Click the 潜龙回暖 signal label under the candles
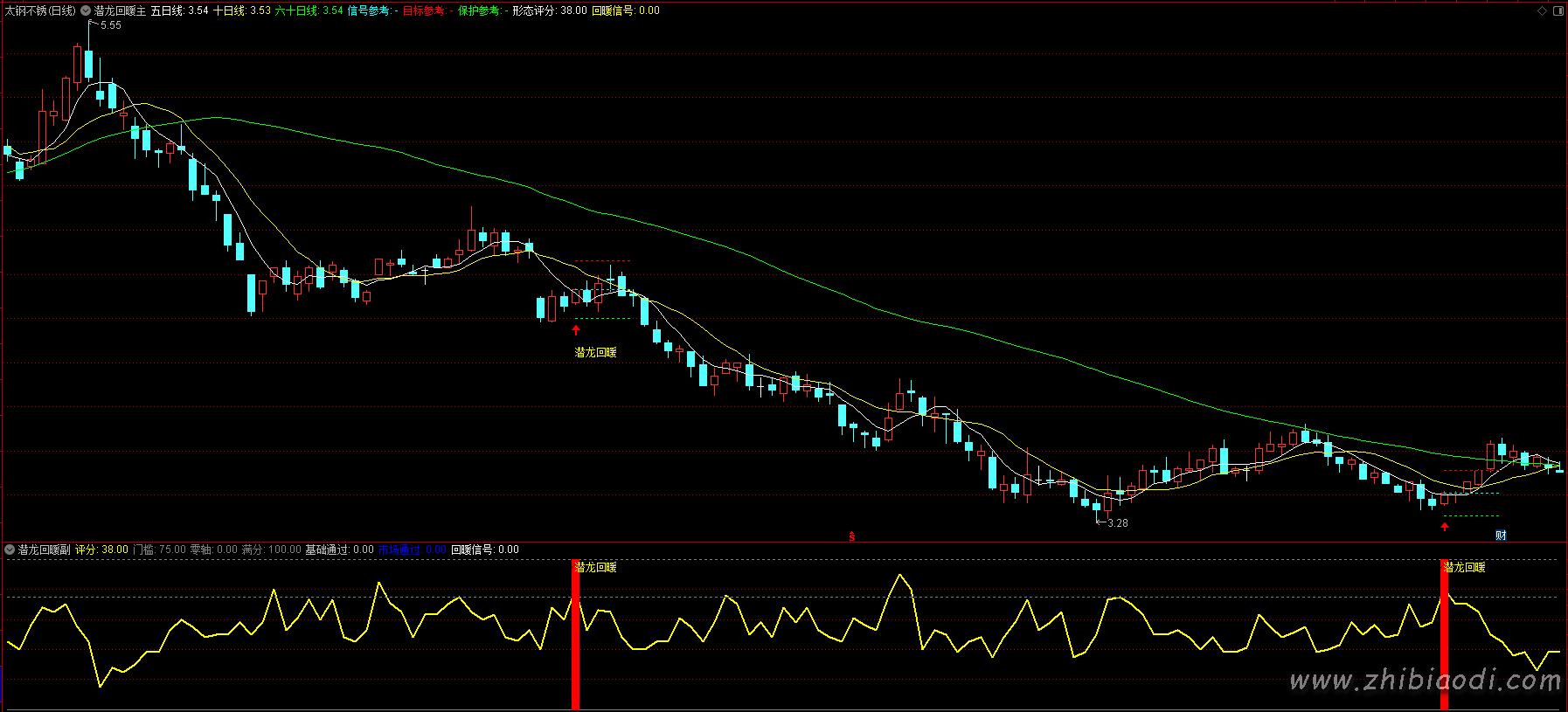The image size is (1568, 712). (x=596, y=352)
